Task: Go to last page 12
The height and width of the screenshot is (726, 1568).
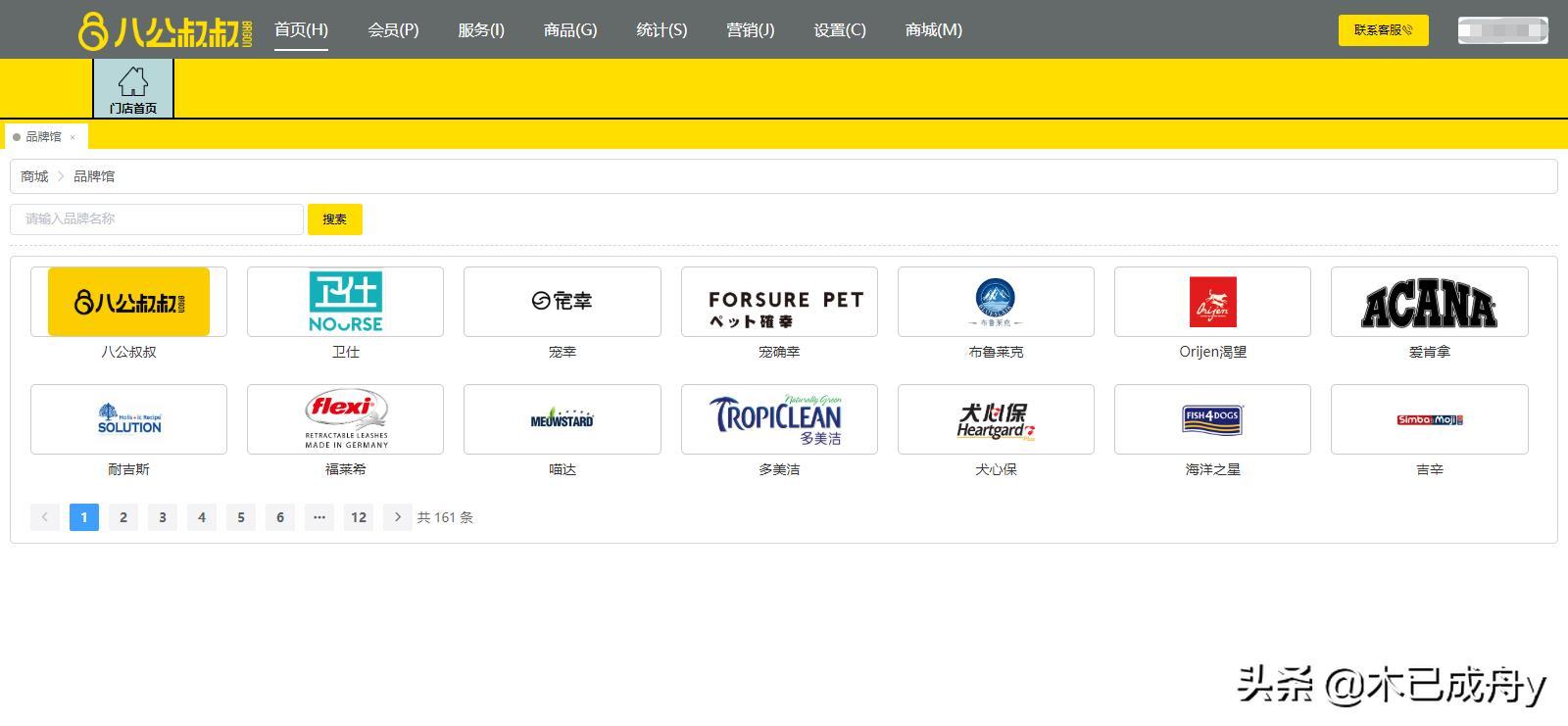Action: click(359, 517)
